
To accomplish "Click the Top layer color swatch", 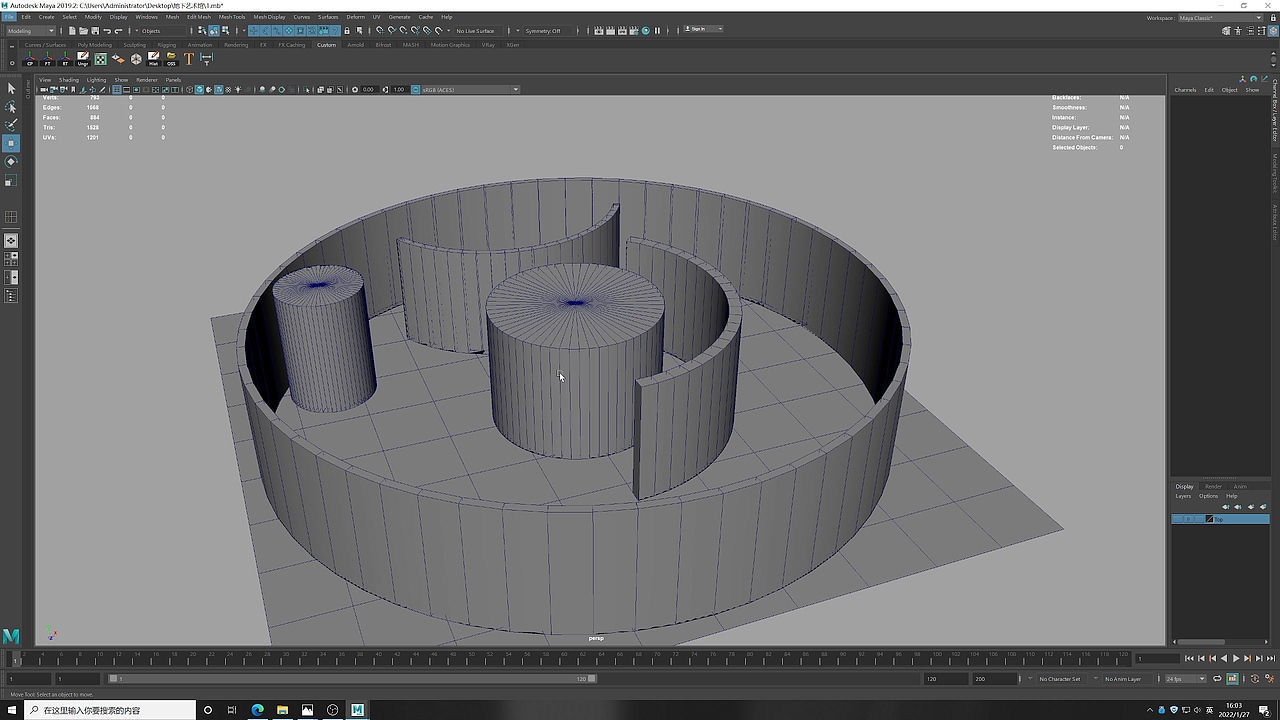I will pos(1209,519).
